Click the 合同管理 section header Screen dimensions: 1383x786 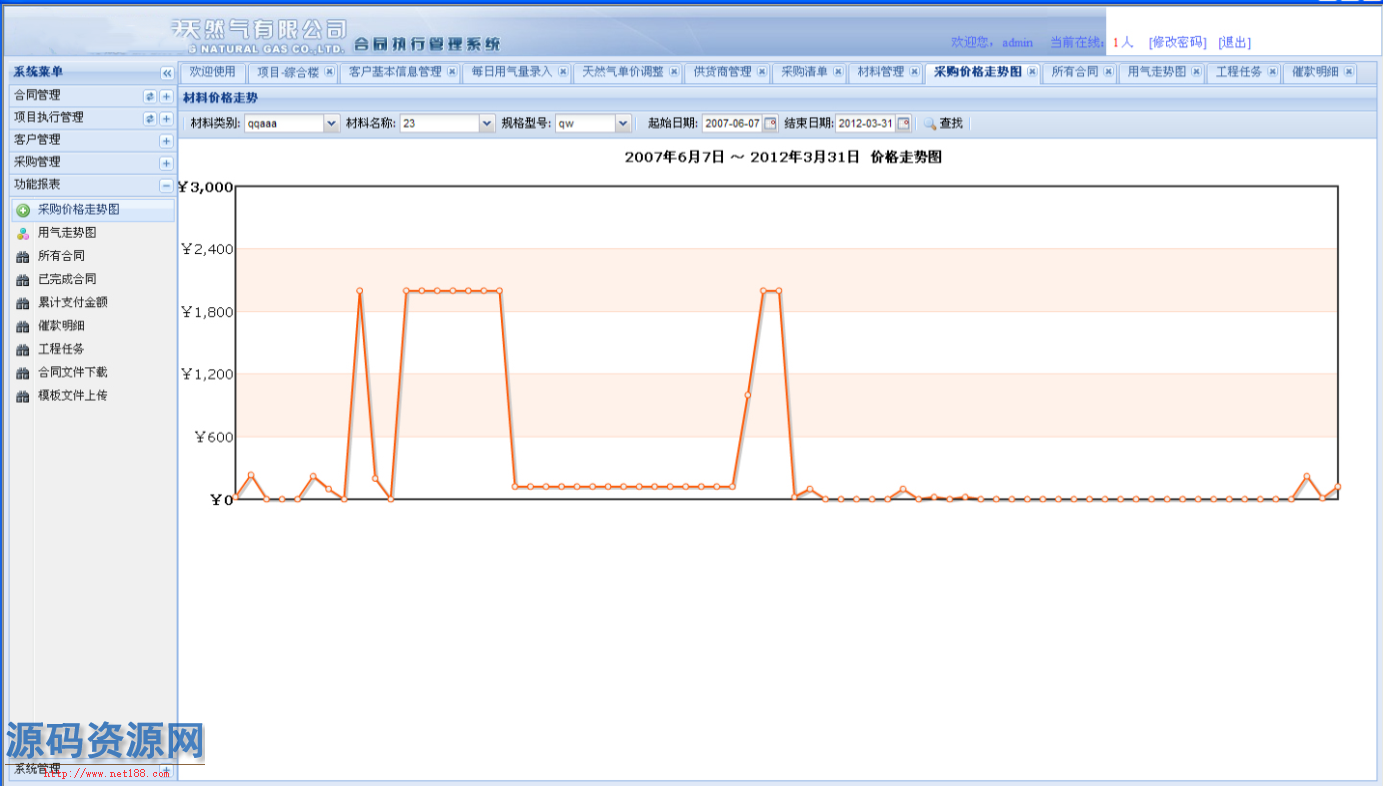click(92, 96)
